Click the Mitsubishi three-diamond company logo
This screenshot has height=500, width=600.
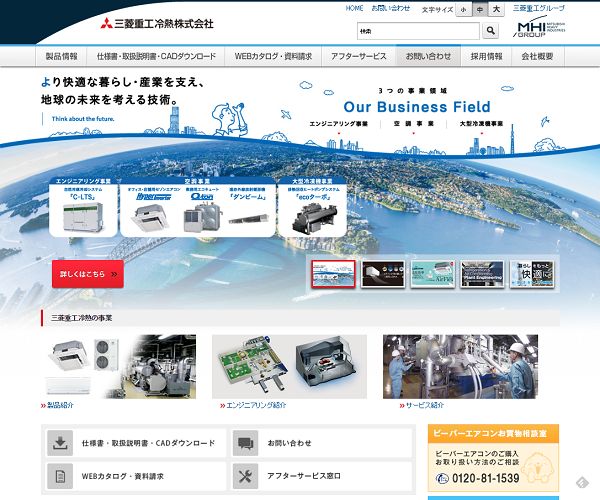pos(157,24)
